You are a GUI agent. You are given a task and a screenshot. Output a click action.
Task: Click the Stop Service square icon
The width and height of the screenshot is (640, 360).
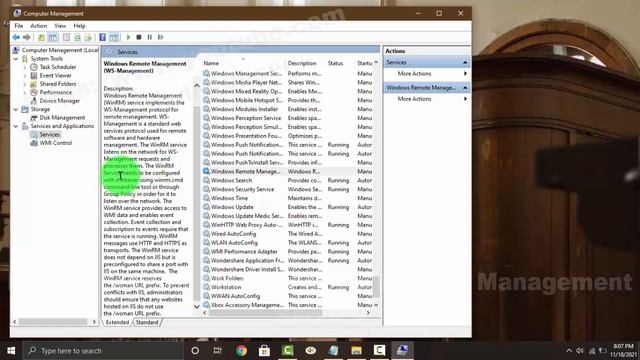click(139, 37)
